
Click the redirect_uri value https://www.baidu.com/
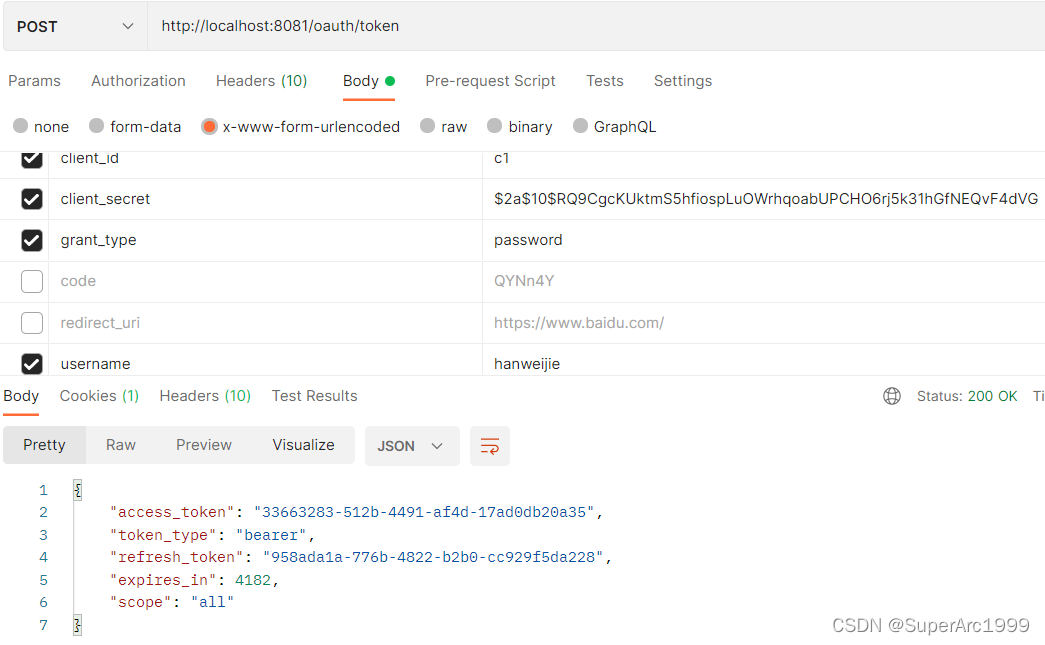(x=578, y=323)
